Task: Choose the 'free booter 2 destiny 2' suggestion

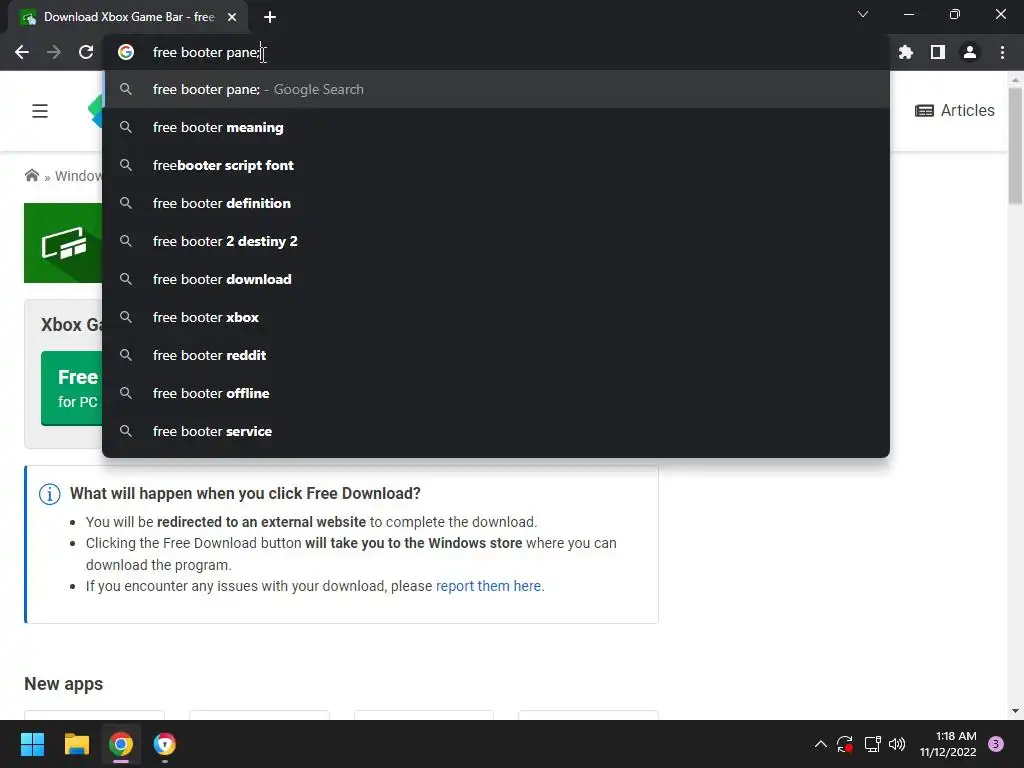Action: click(x=496, y=241)
